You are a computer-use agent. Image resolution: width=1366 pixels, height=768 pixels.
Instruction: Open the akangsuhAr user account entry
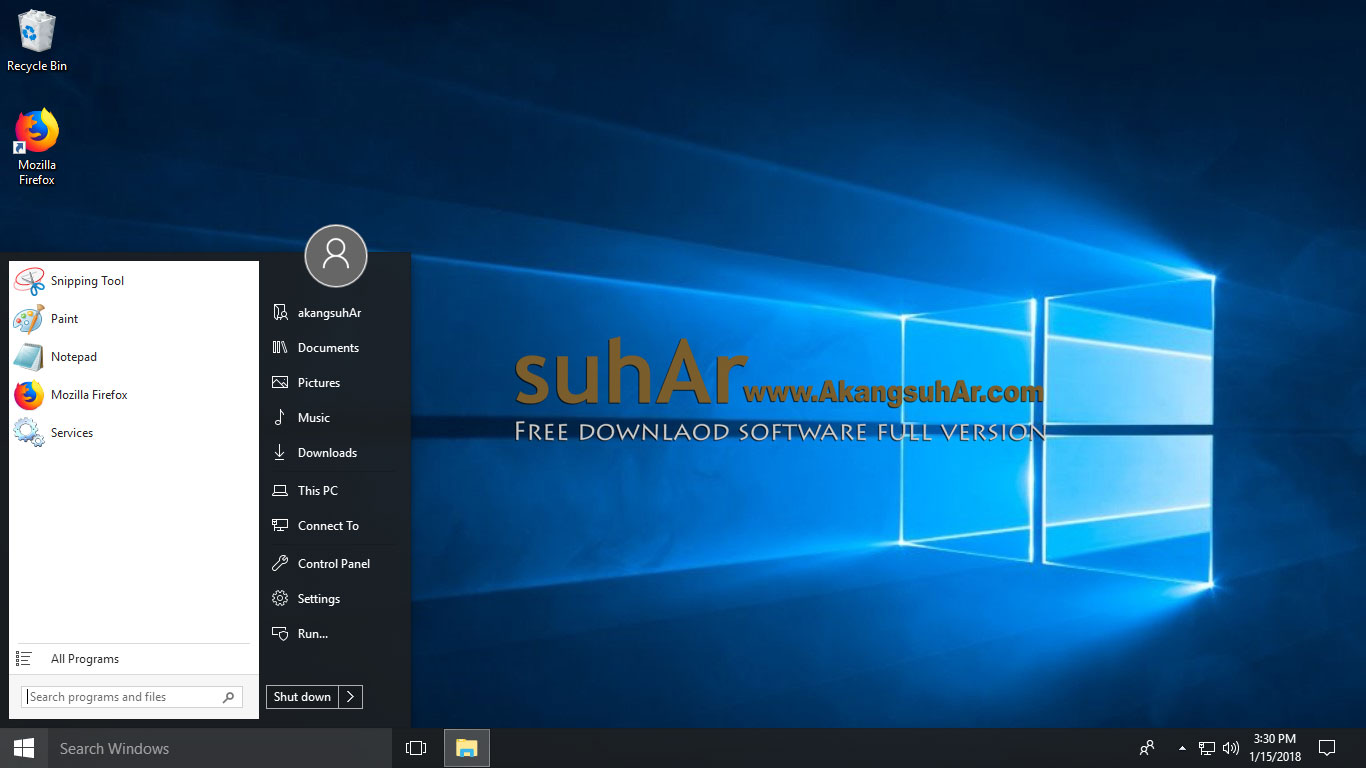(x=328, y=312)
